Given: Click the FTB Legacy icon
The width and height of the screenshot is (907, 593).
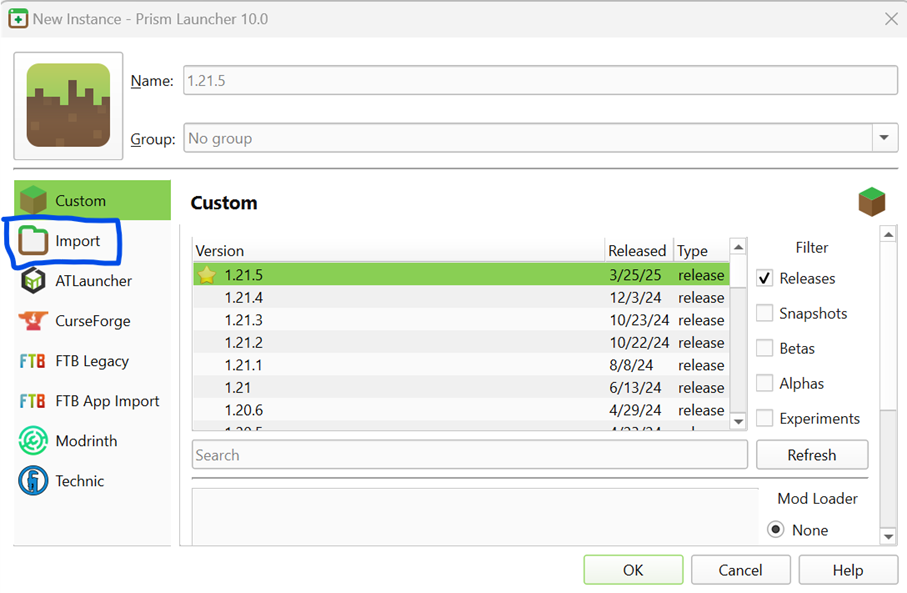Looking at the screenshot, I should pyautogui.click(x=33, y=361).
